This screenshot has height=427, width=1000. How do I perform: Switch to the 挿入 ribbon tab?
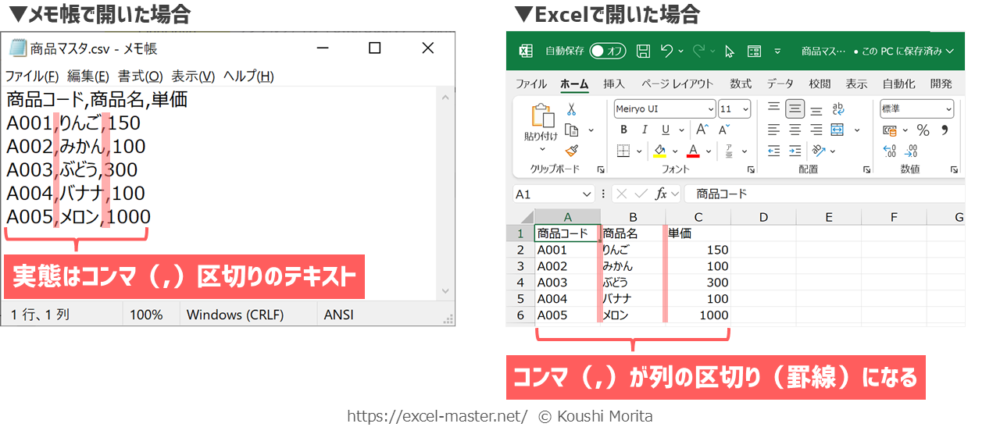[614, 84]
